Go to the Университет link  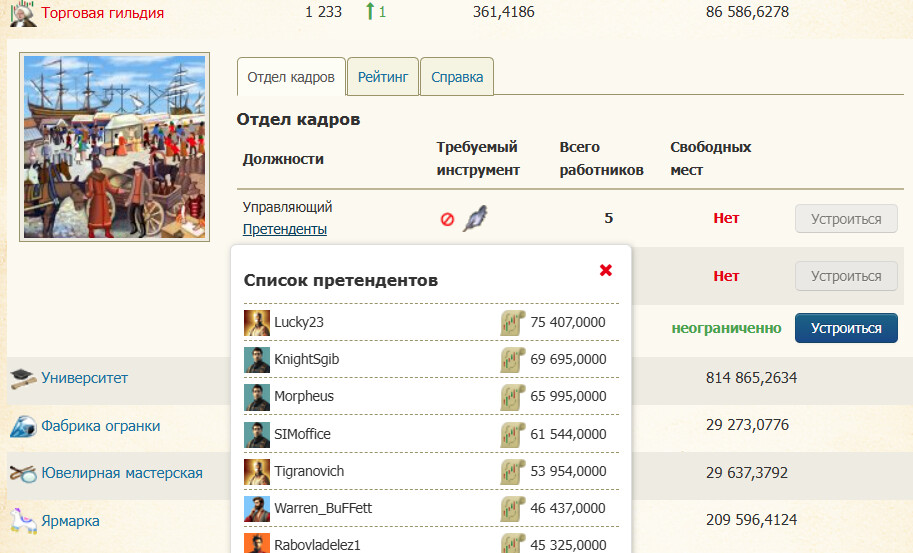[84, 378]
